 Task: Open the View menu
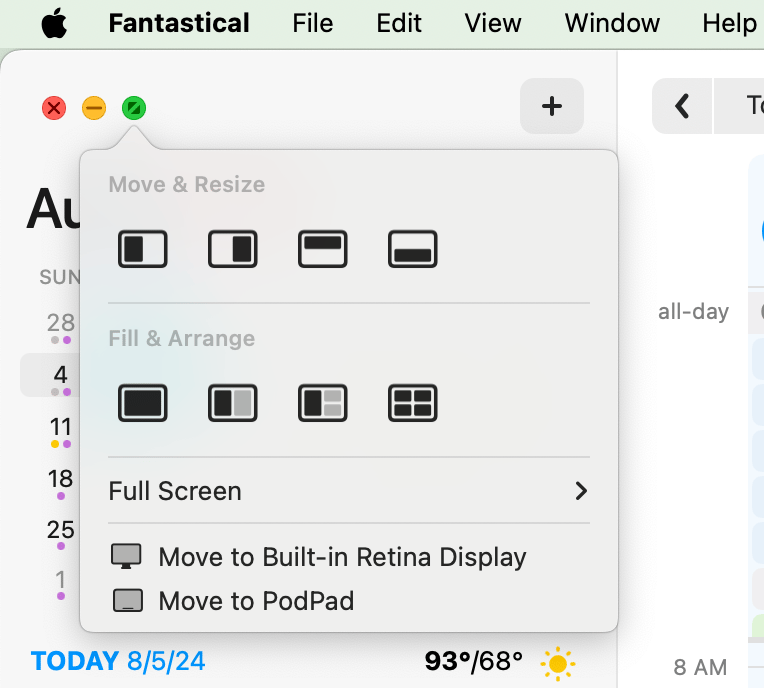pos(493,23)
